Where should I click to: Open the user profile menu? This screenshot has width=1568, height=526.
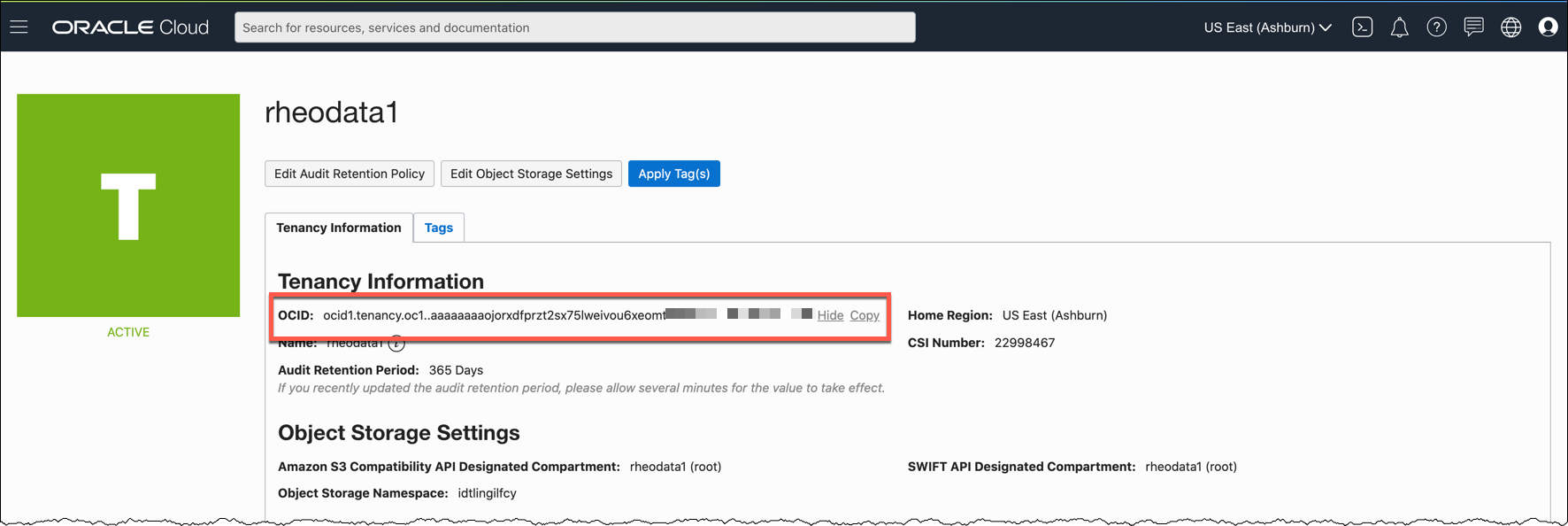coord(1548,27)
